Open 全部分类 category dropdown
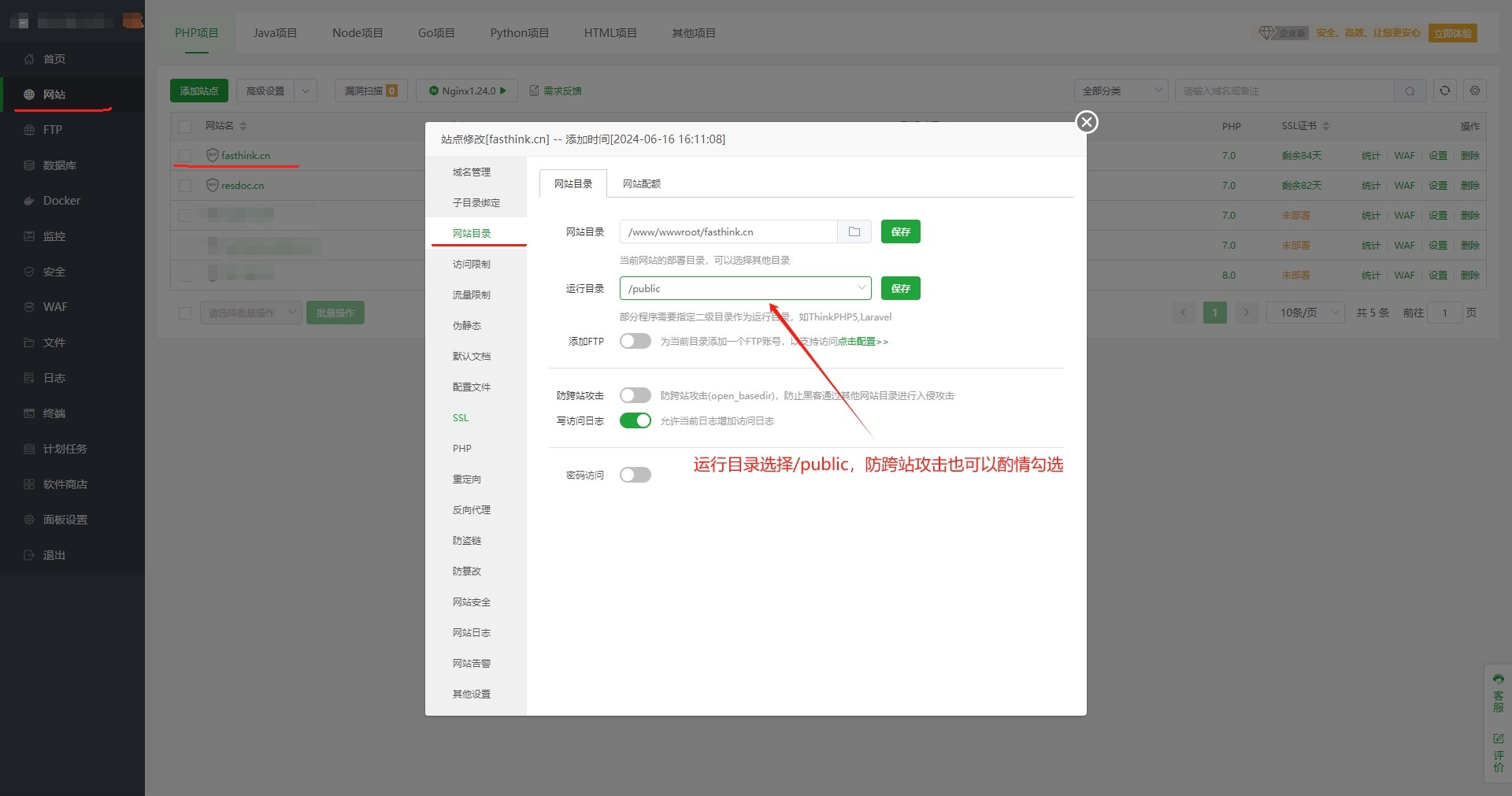 1121,91
